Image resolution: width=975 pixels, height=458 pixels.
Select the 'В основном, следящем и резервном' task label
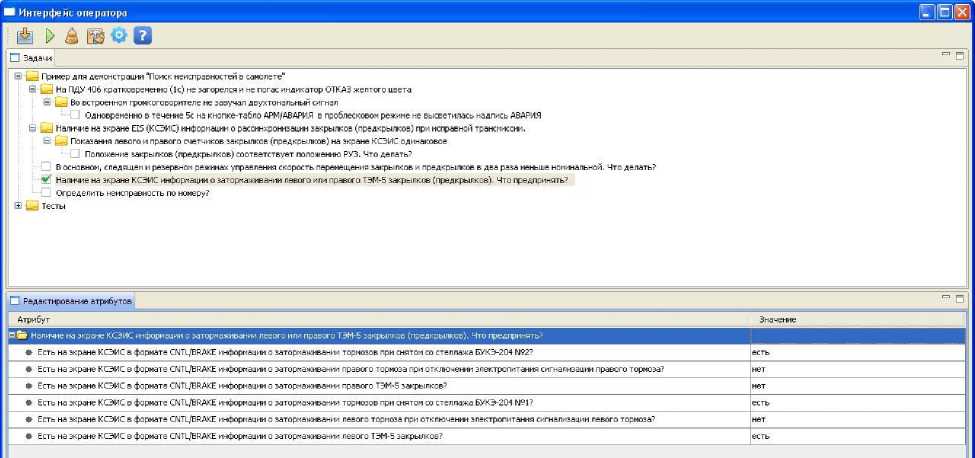[x=356, y=167]
